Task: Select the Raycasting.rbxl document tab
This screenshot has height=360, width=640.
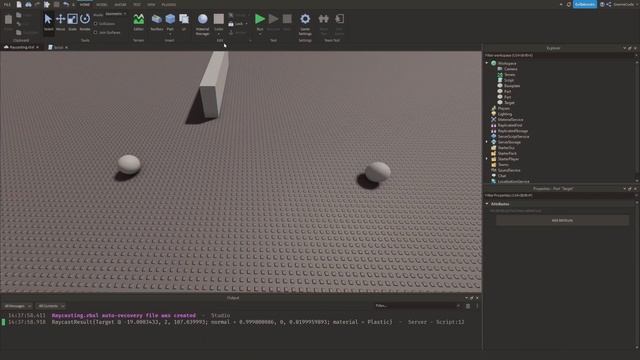Action: click(21, 47)
